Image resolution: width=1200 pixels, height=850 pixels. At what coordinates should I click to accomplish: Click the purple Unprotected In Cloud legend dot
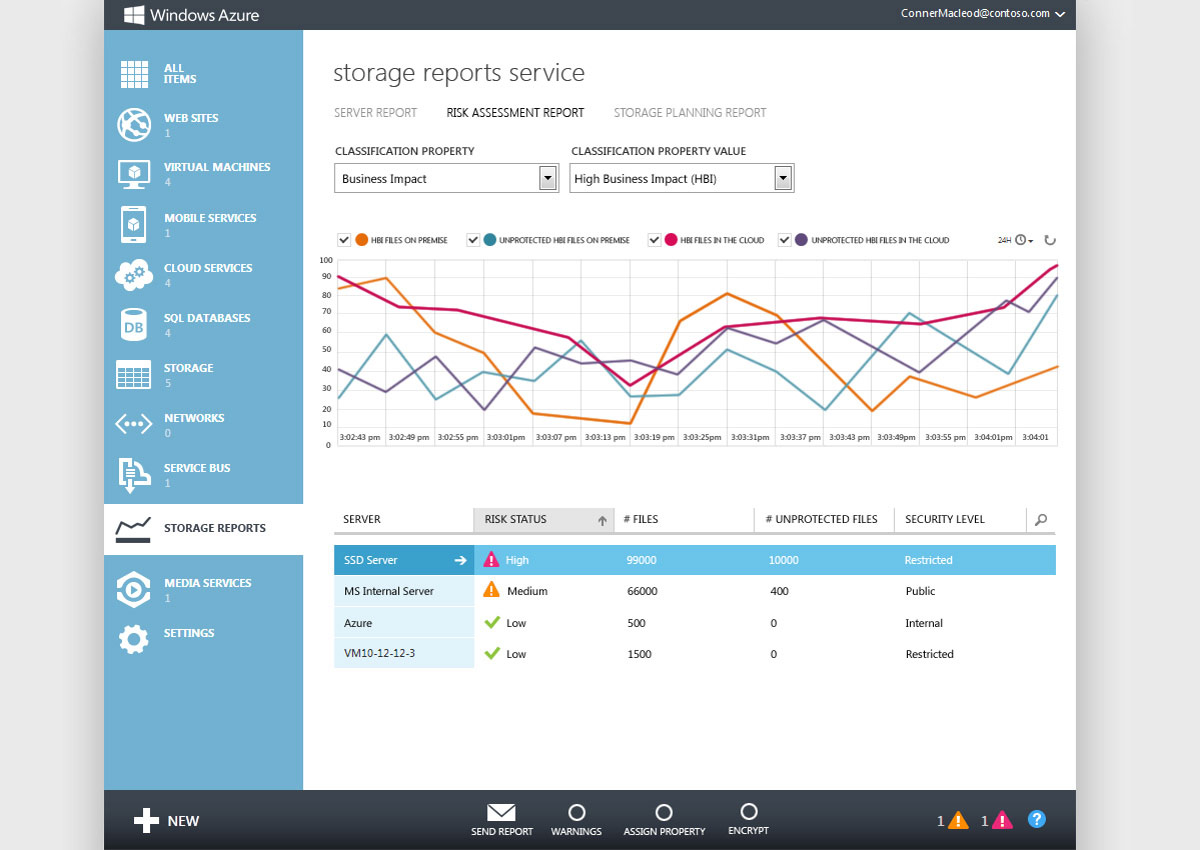point(802,240)
